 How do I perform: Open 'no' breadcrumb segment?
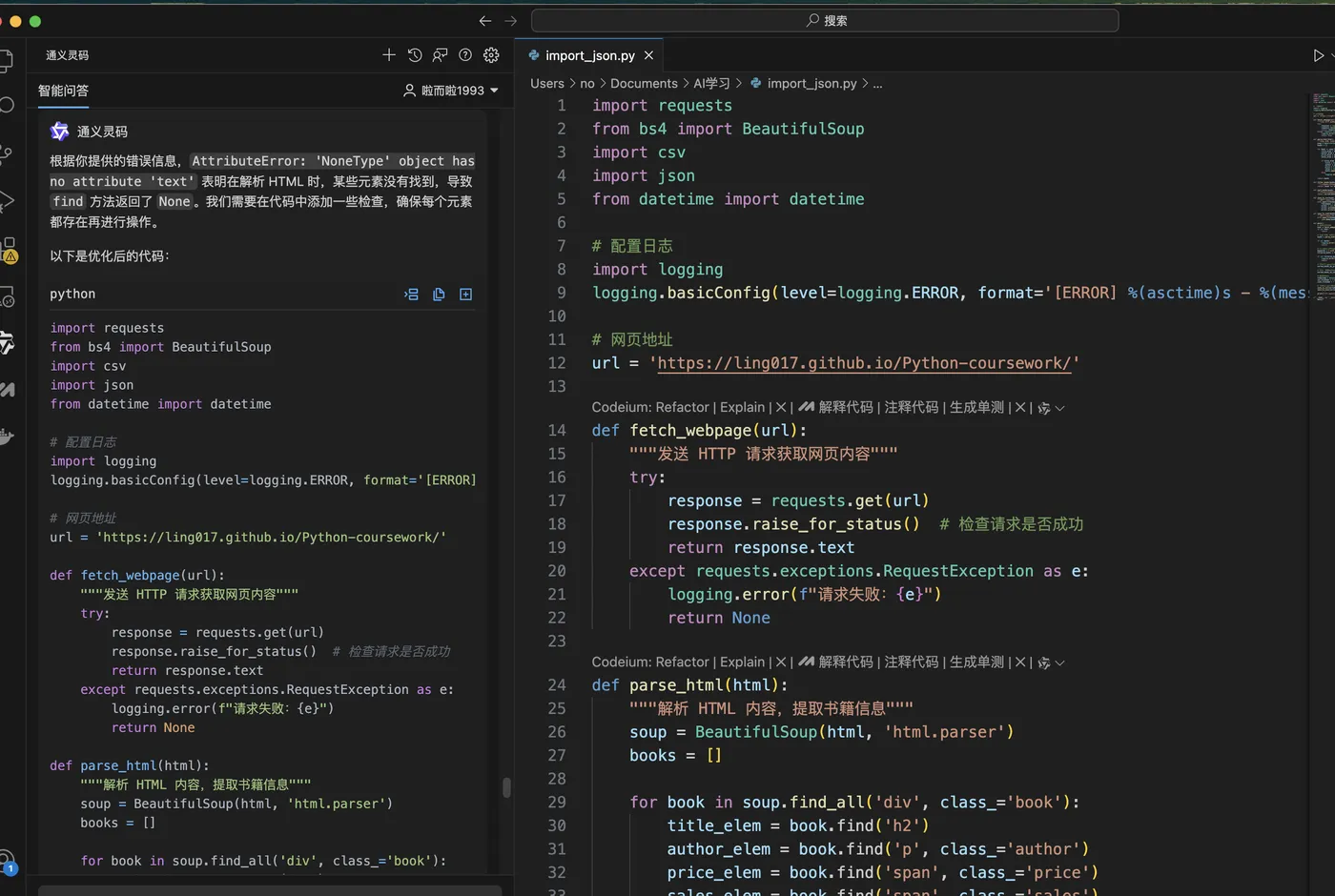pos(587,84)
